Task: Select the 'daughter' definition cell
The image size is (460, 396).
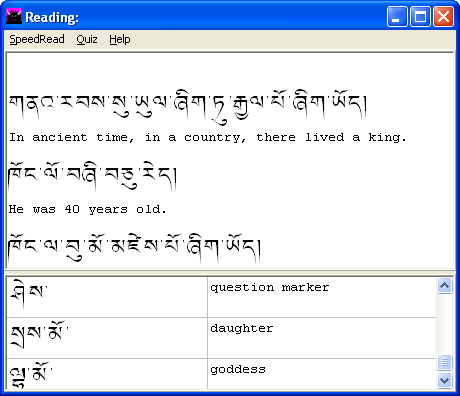Action: point(322,338)
